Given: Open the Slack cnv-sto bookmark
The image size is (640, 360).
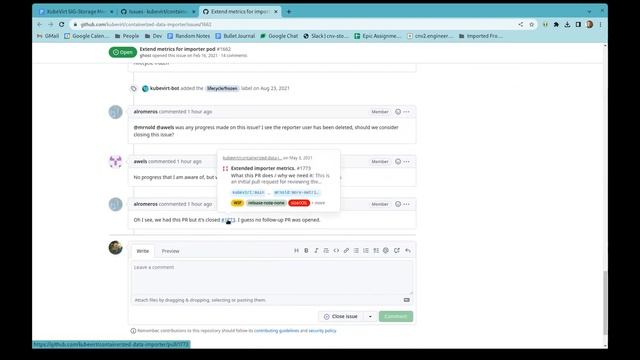Looking at the screenshot, I should pyautogui.click(x=326, y=36).
